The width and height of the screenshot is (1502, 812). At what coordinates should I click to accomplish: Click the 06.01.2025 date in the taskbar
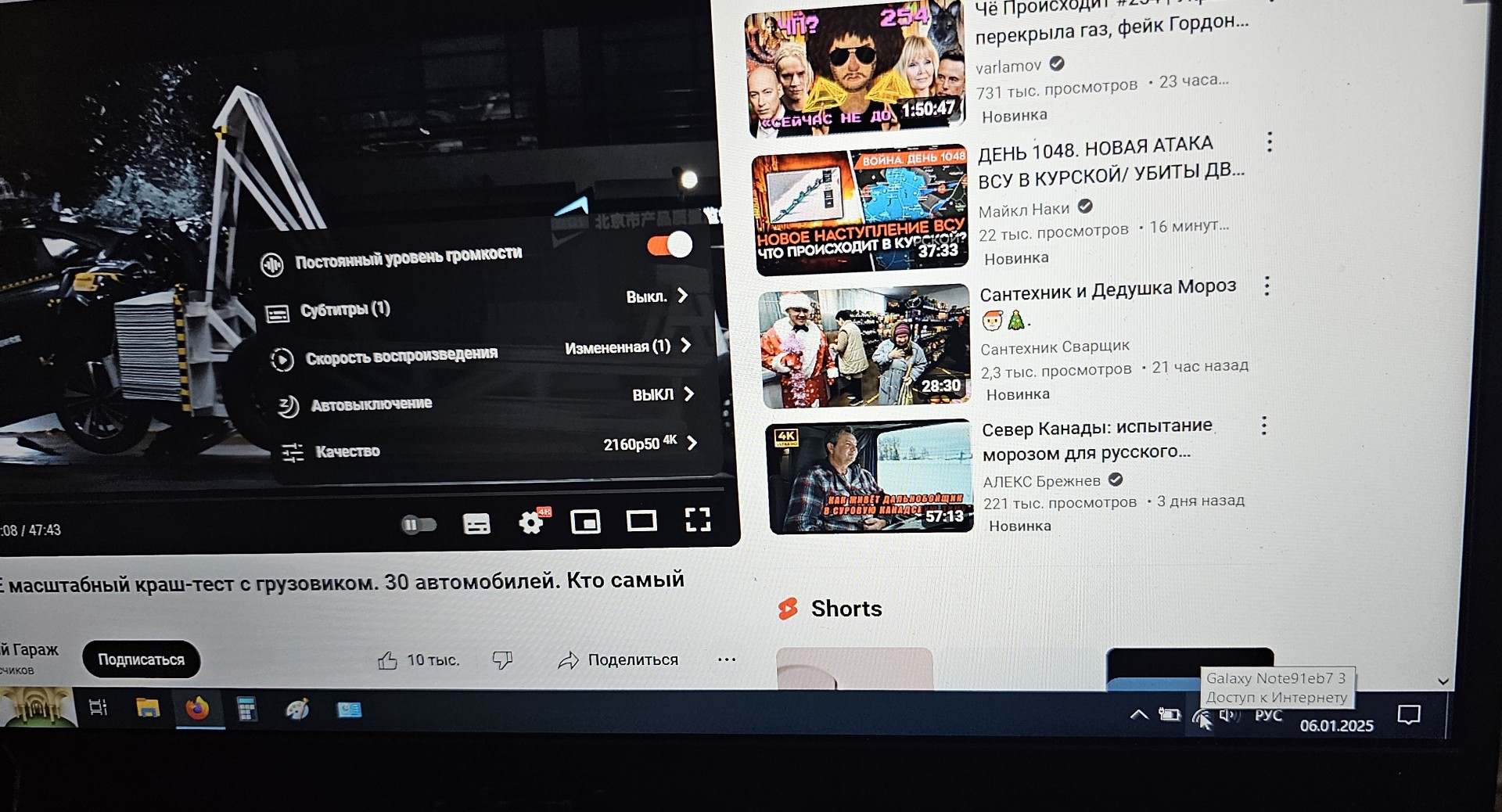(1337, 726)
